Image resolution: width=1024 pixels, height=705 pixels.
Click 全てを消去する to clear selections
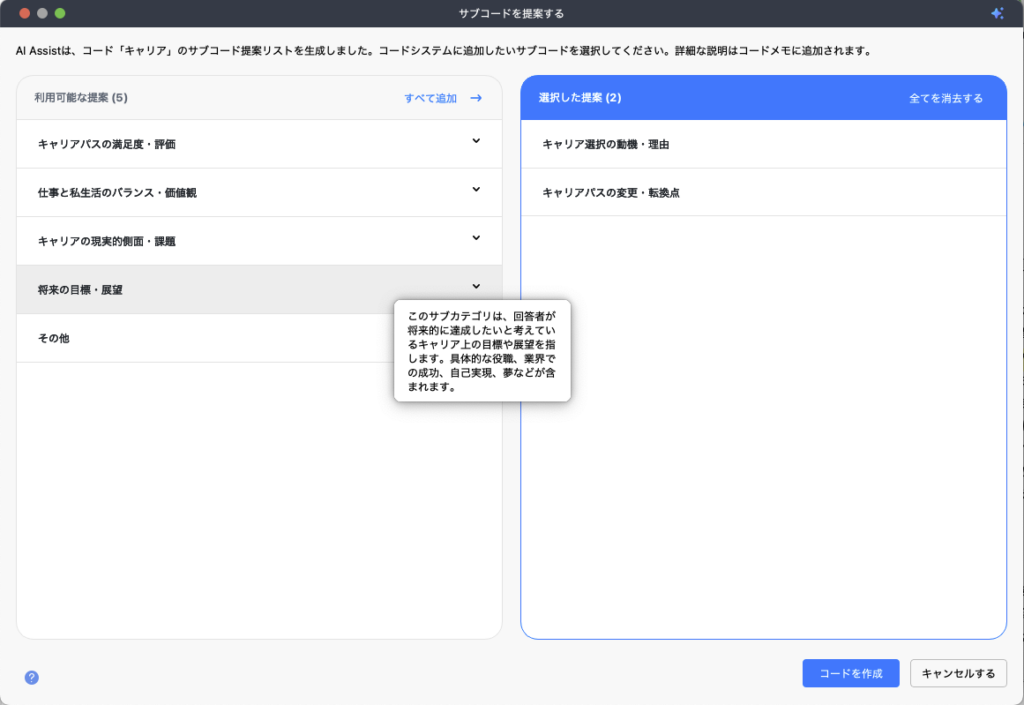[945, 98]
